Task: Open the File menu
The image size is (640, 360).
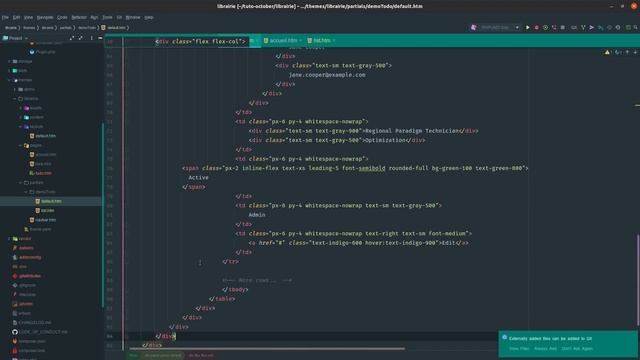Action: [x=5, y=17]
